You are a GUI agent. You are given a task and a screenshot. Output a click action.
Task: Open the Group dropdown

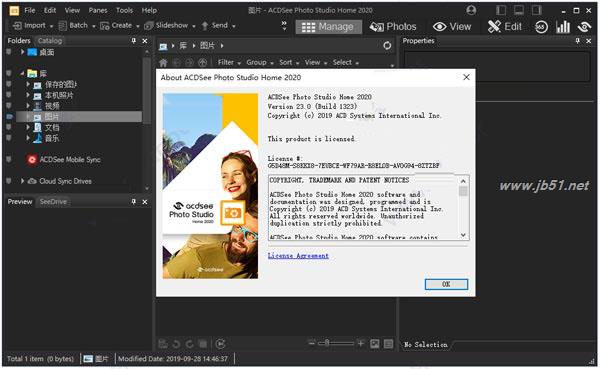click(x=260, y=62)
